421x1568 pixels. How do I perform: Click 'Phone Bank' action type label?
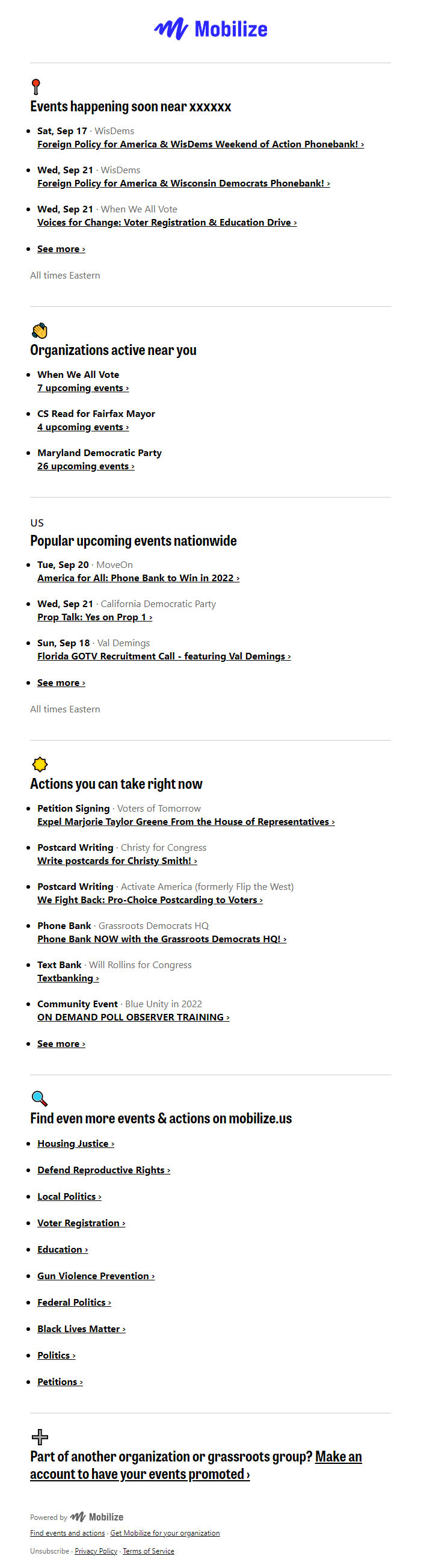point(64,925)
